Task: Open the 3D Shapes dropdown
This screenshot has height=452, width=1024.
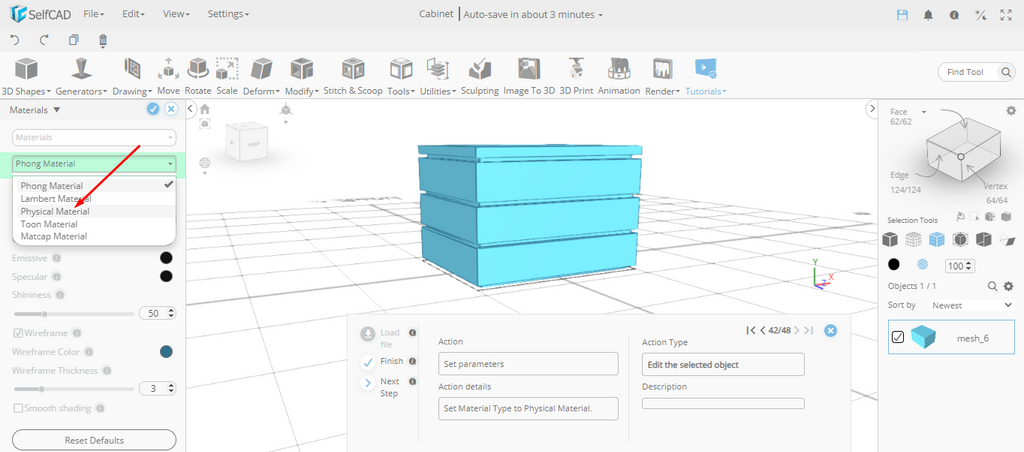Action: coord(26,90)
